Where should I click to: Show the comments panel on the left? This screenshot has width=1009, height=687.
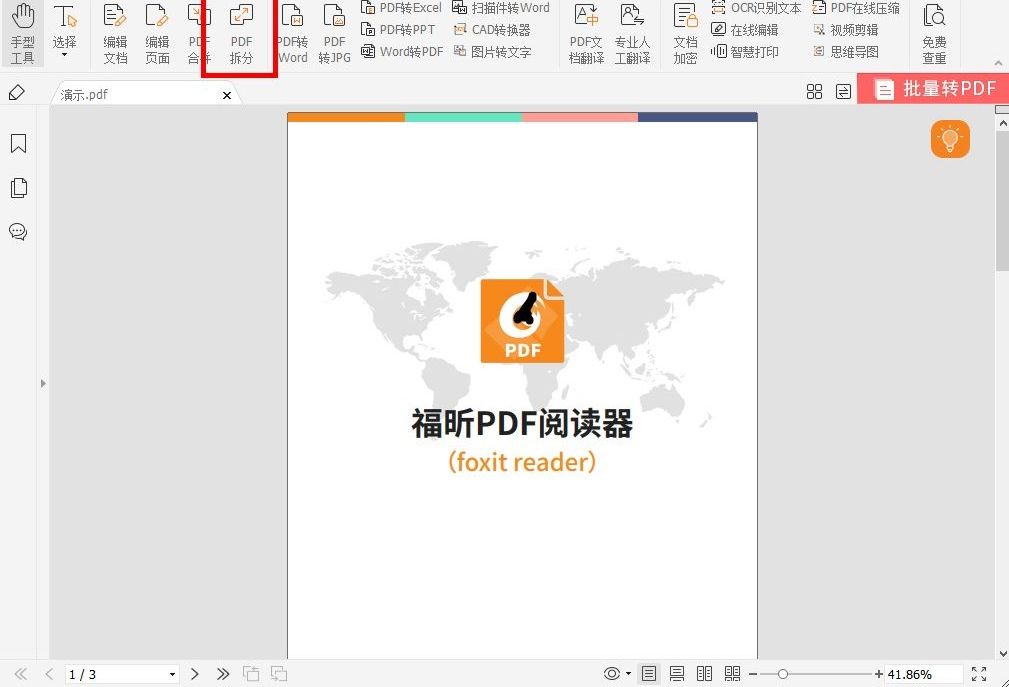coord(18,232)
